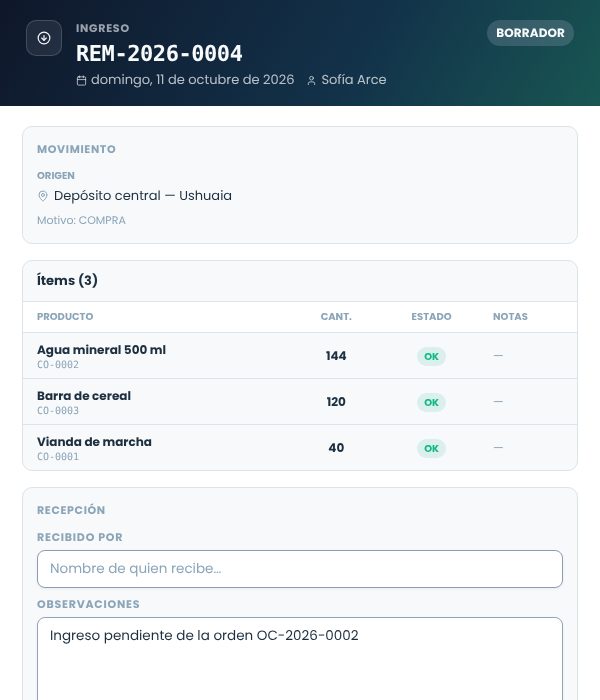Click the INGRESO label in header
Viewport: 600px width, 700px height.
103,28
